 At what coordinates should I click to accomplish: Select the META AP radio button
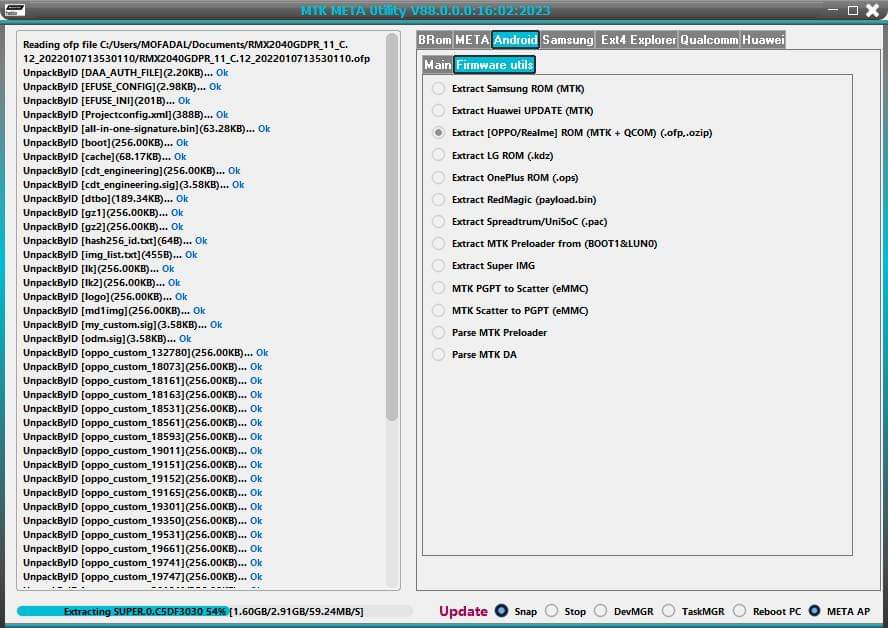click(814, 610)
